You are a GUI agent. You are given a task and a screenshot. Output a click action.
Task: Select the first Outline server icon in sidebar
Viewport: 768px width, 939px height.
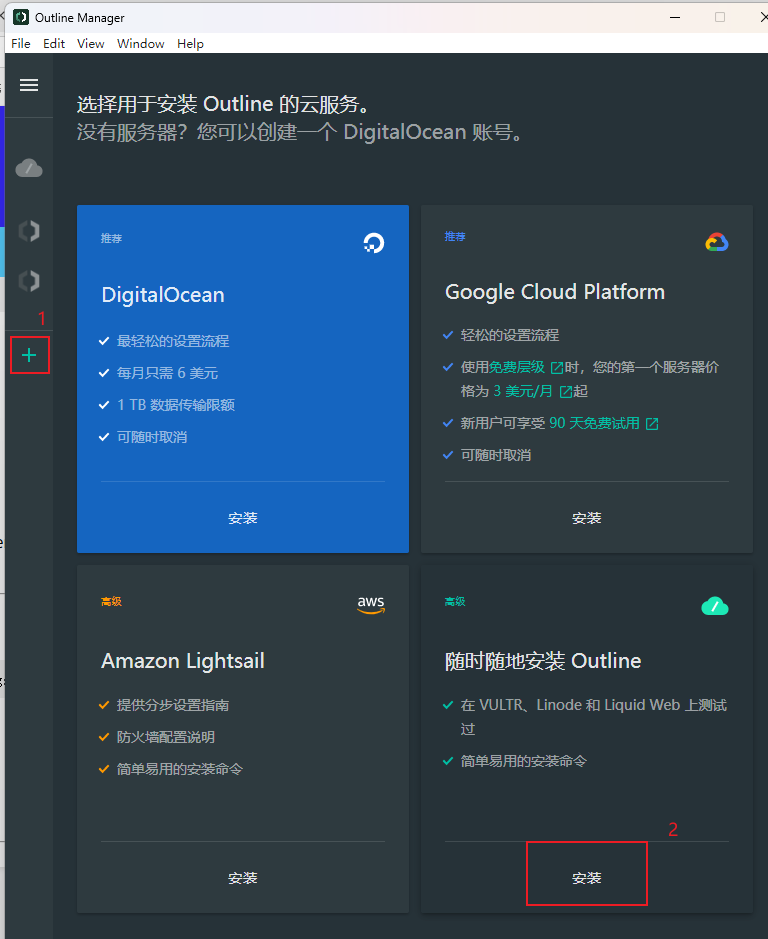29,231
